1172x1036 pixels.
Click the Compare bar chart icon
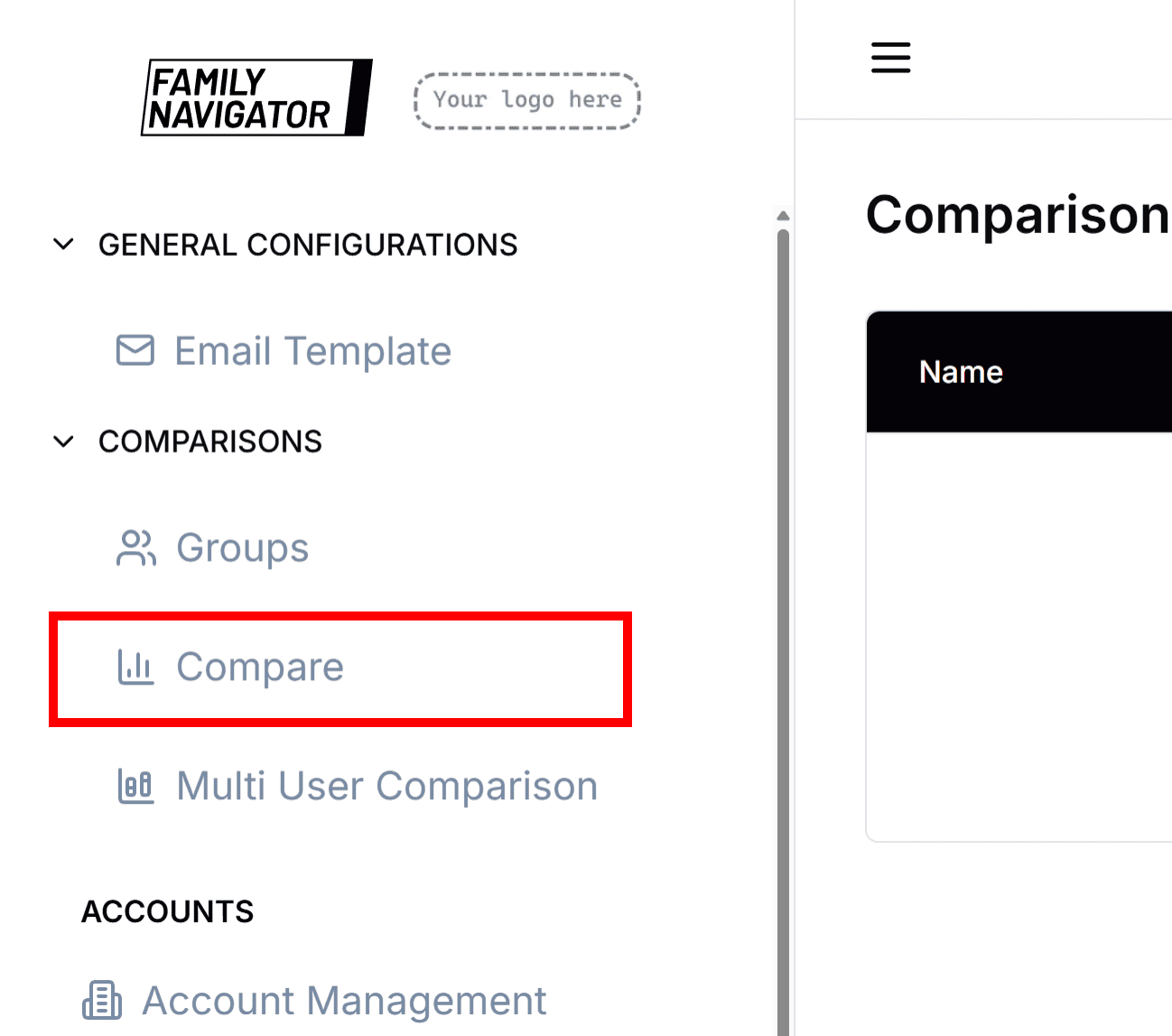tap(135, 667)
